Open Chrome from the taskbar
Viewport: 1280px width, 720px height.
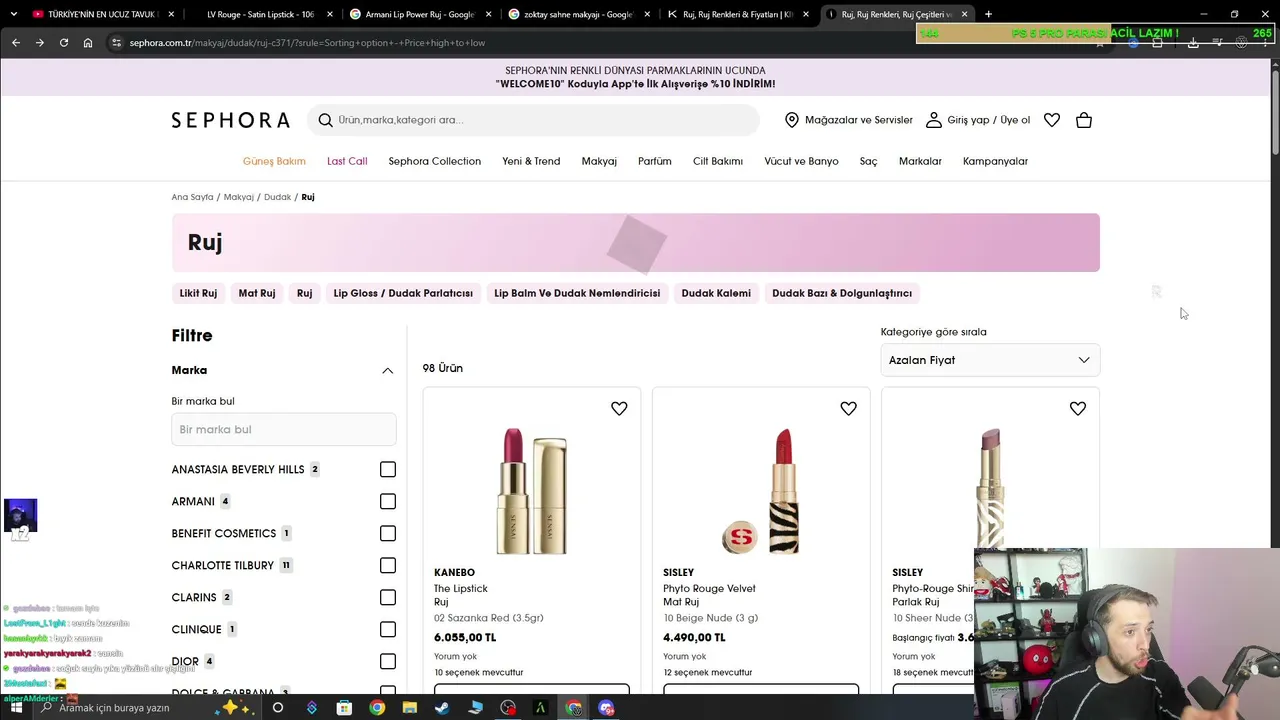[x=377, y=708]
